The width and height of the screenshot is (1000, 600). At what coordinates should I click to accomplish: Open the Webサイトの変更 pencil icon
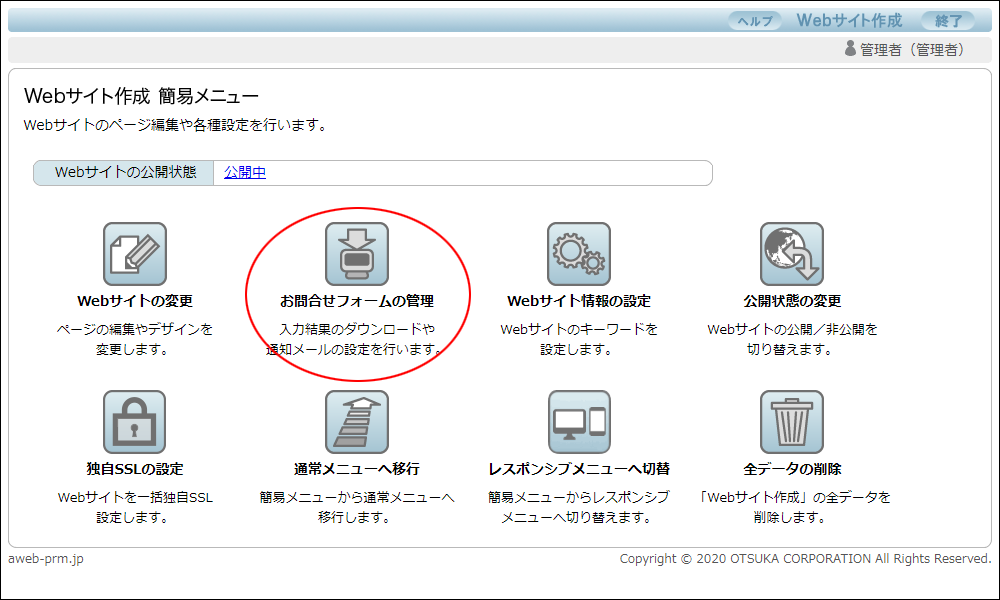(134, 253)
